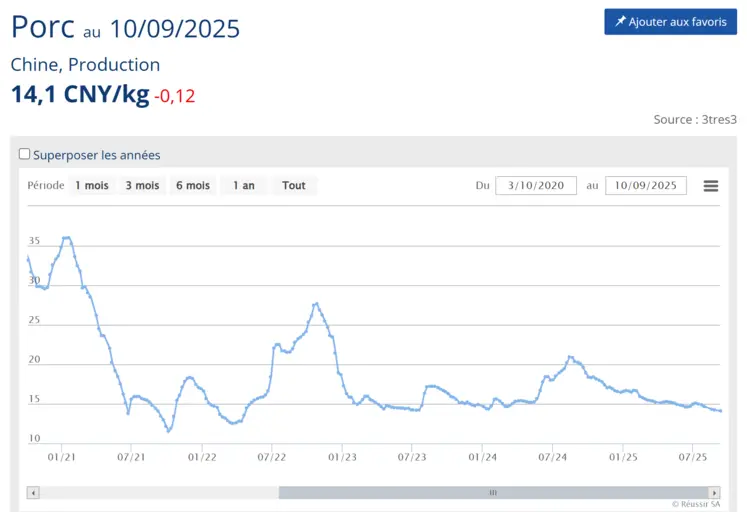747x512 pixels.
Task: Select the 1 mois period
Action: (x=92, y=185)
